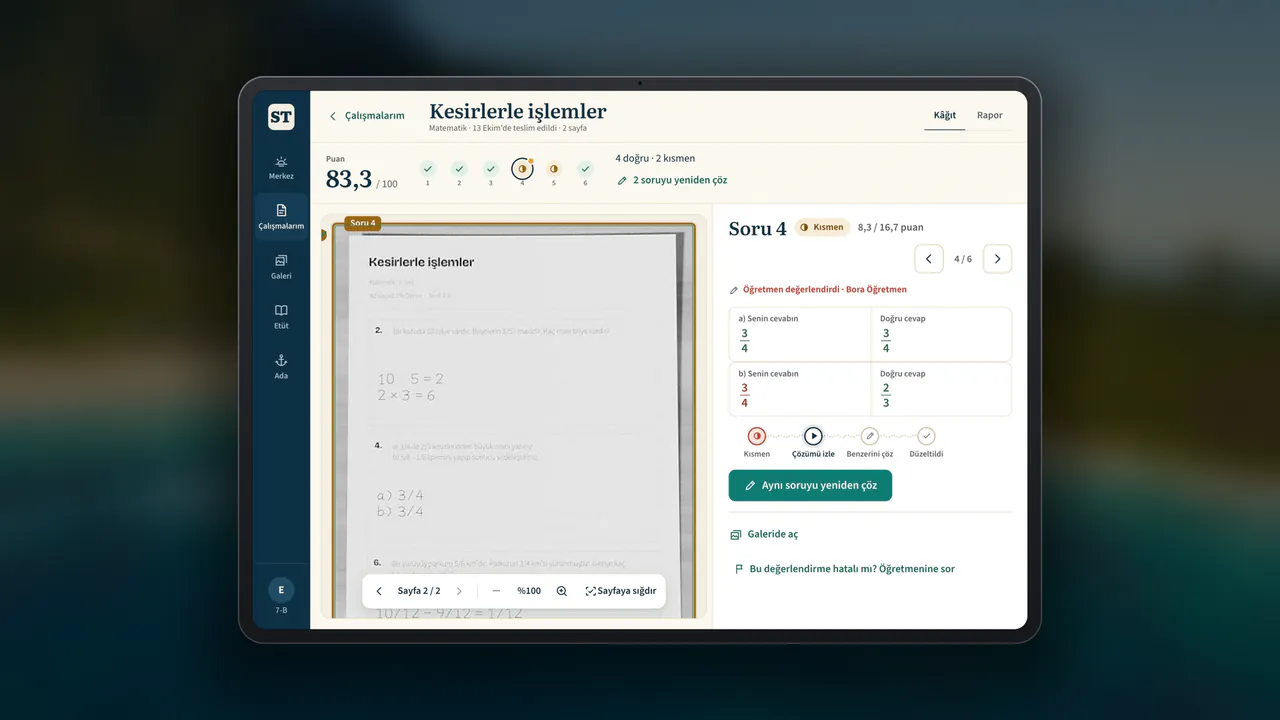The height and width of the screenshot is (720, 1280).
Task: Go to the previous page in the viewer
Action: [379, 591]
